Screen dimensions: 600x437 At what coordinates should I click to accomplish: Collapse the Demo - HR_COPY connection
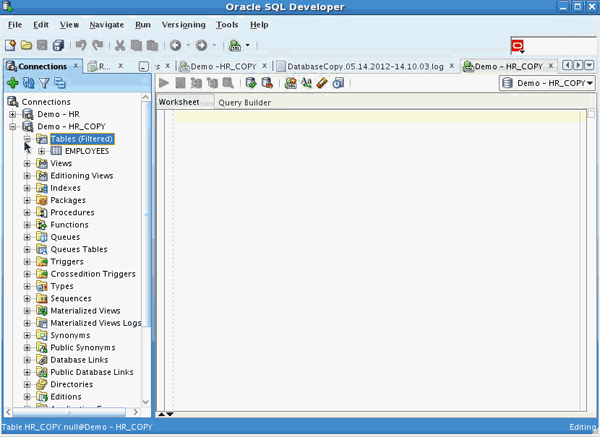click(13, 126)
